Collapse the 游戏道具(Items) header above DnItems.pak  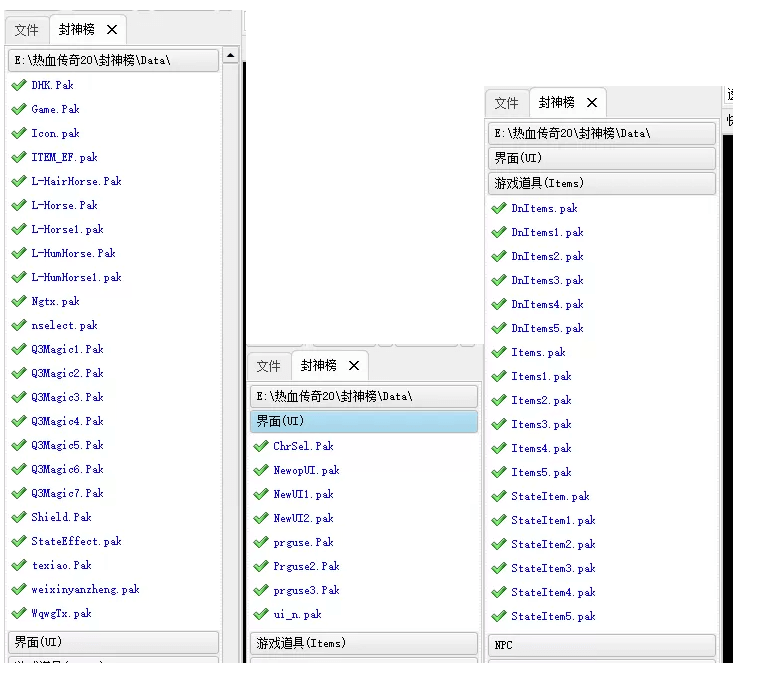coord(602,183)
